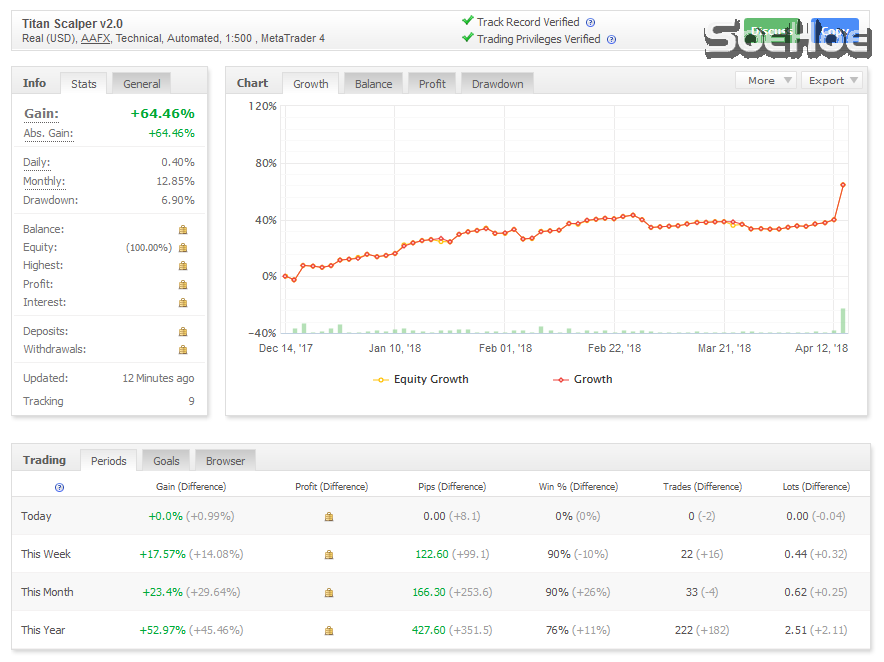
Task: Switch to the Drawdown chart tab
Action: (x=497, y=84)
